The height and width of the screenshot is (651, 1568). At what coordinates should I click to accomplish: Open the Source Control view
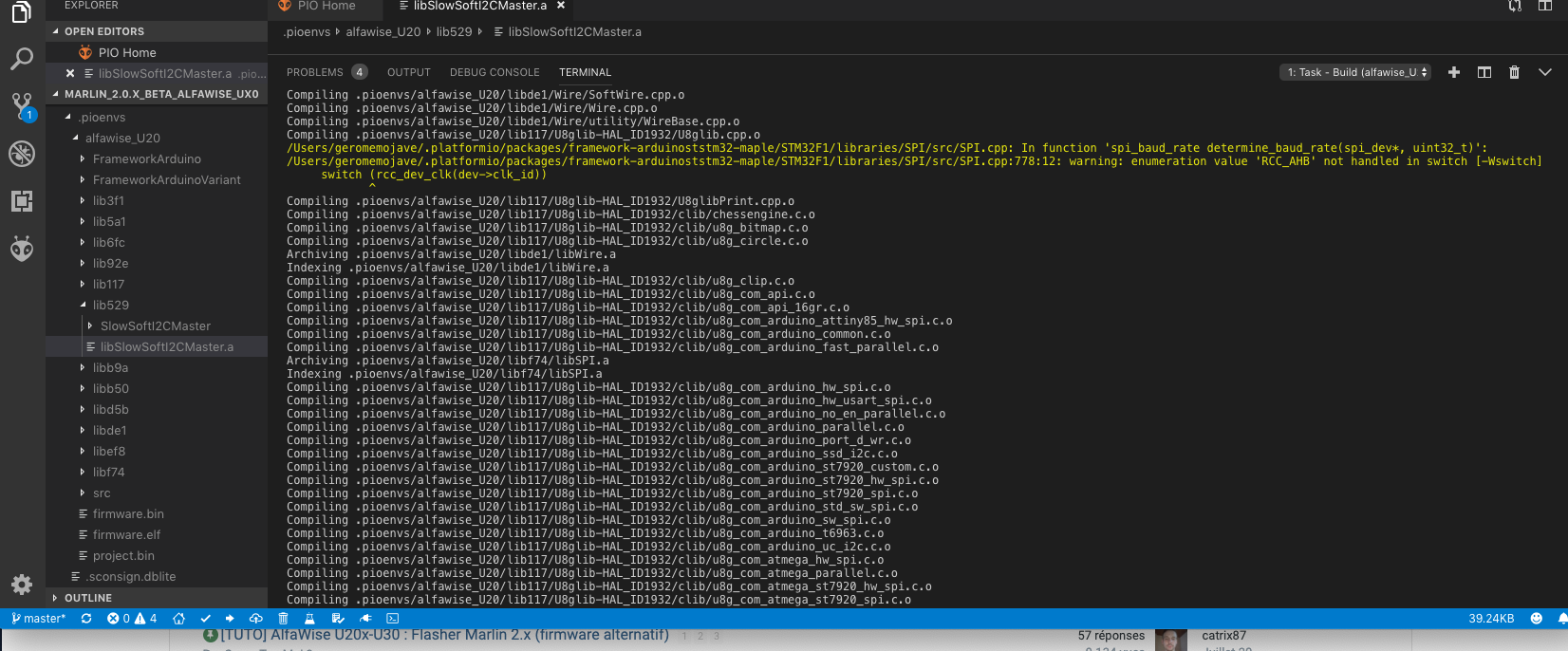click(x=22, y=105)
